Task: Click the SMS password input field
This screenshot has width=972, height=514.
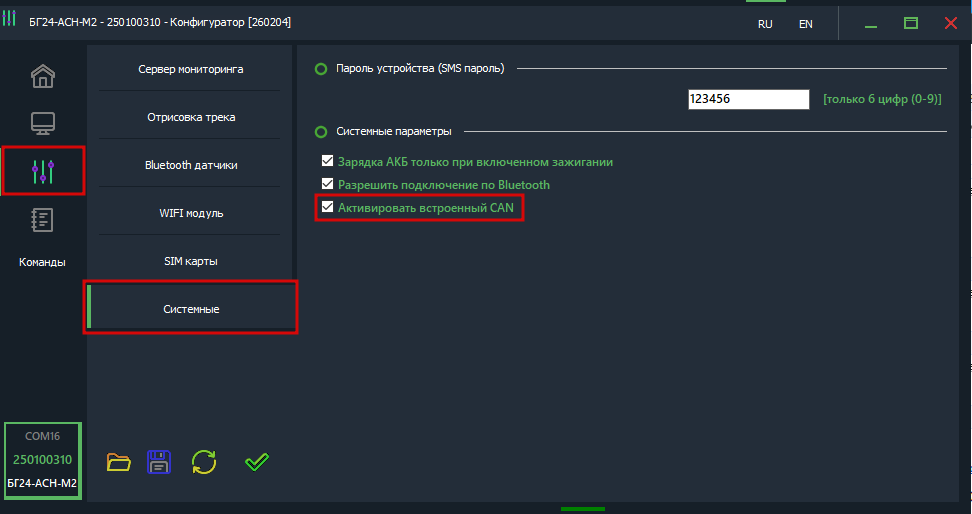Action: point(748,99)
